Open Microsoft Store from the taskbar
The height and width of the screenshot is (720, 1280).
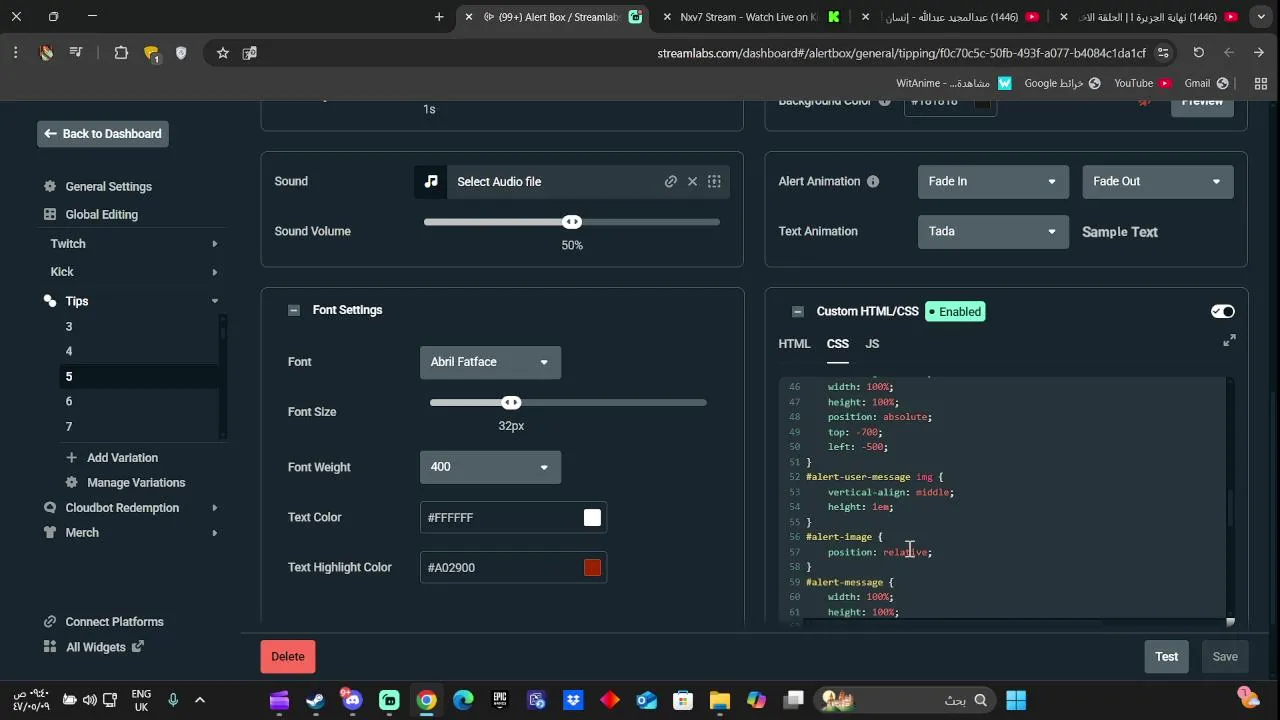(683, 700)
